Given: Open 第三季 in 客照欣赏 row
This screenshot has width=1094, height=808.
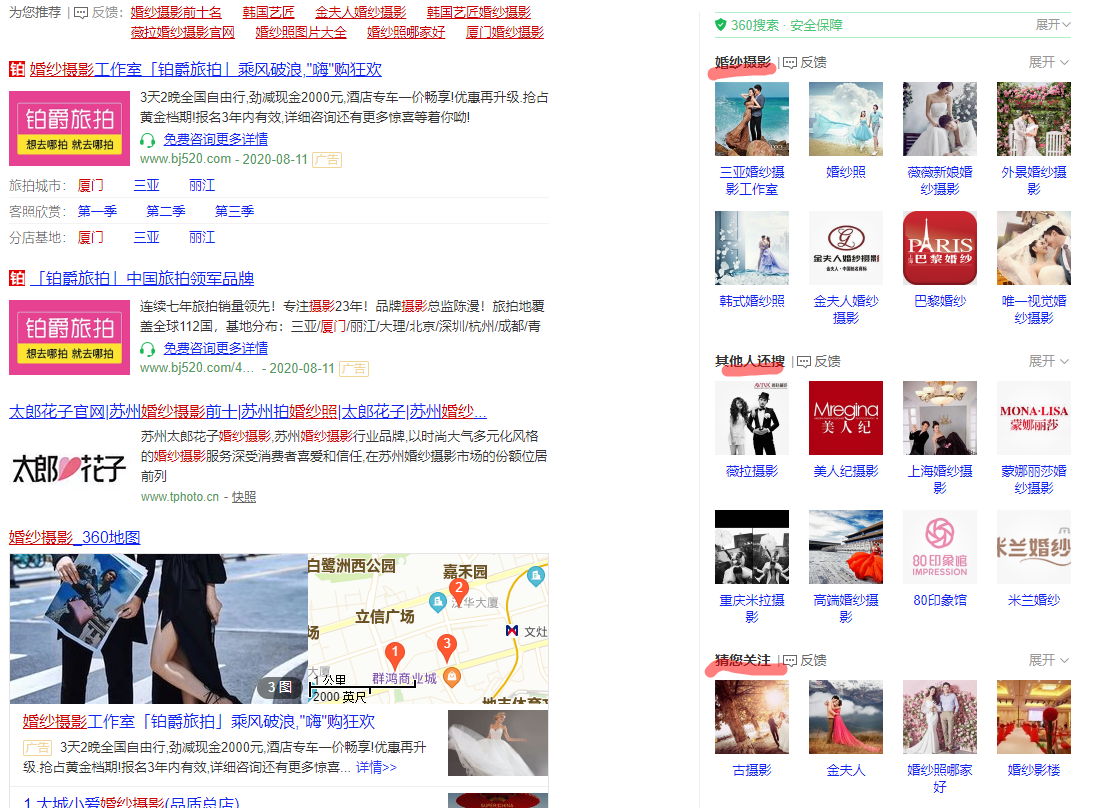Looking at the screenshot, I should [x=234, y=211].
